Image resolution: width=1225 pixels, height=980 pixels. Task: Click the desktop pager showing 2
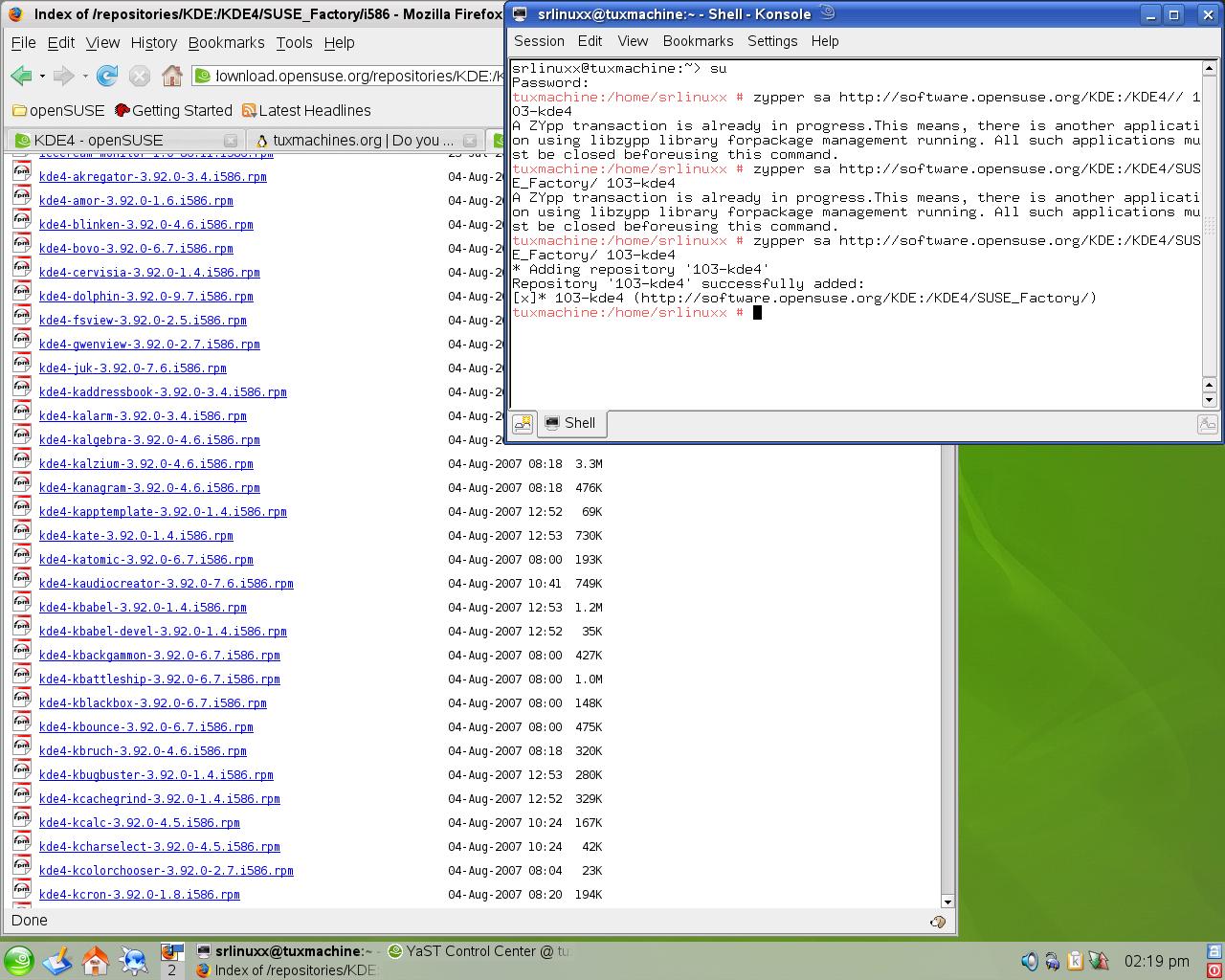[171, 969]
